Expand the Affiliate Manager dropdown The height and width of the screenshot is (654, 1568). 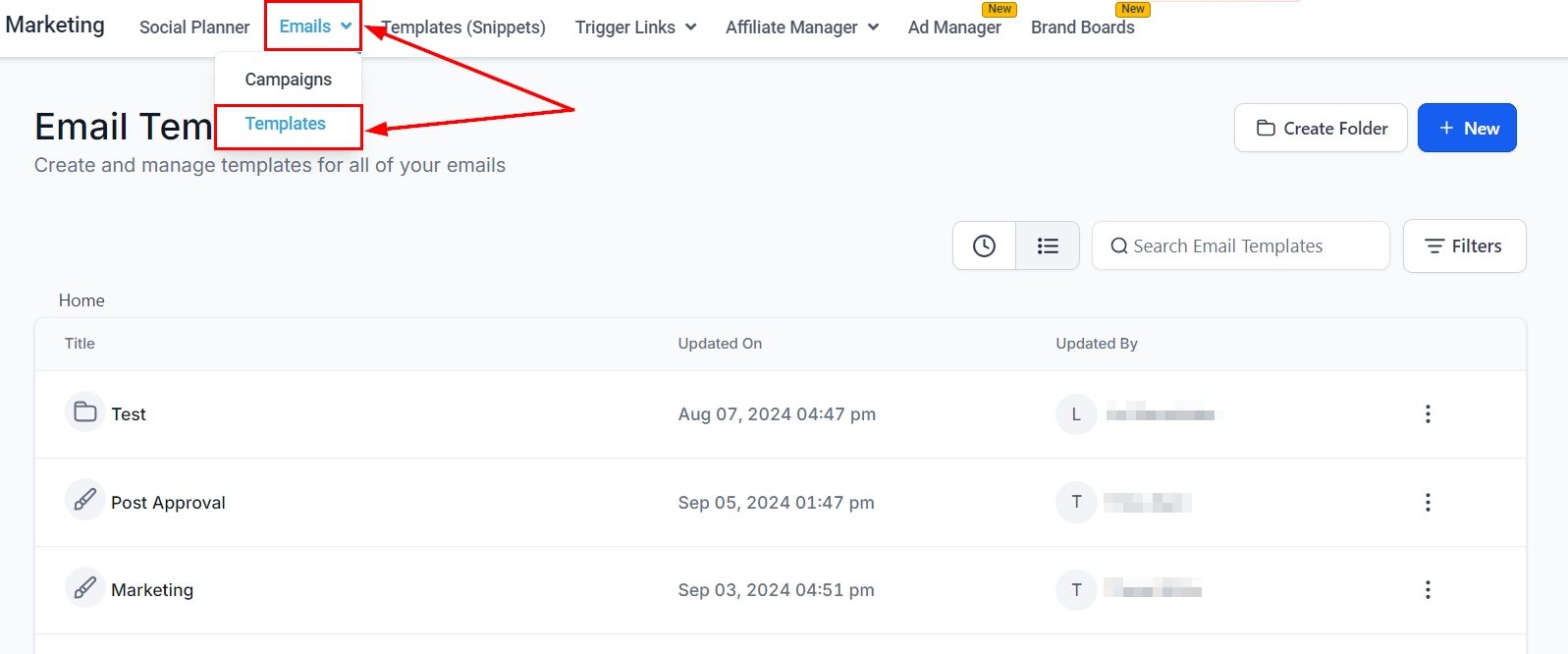click(801, 27)
